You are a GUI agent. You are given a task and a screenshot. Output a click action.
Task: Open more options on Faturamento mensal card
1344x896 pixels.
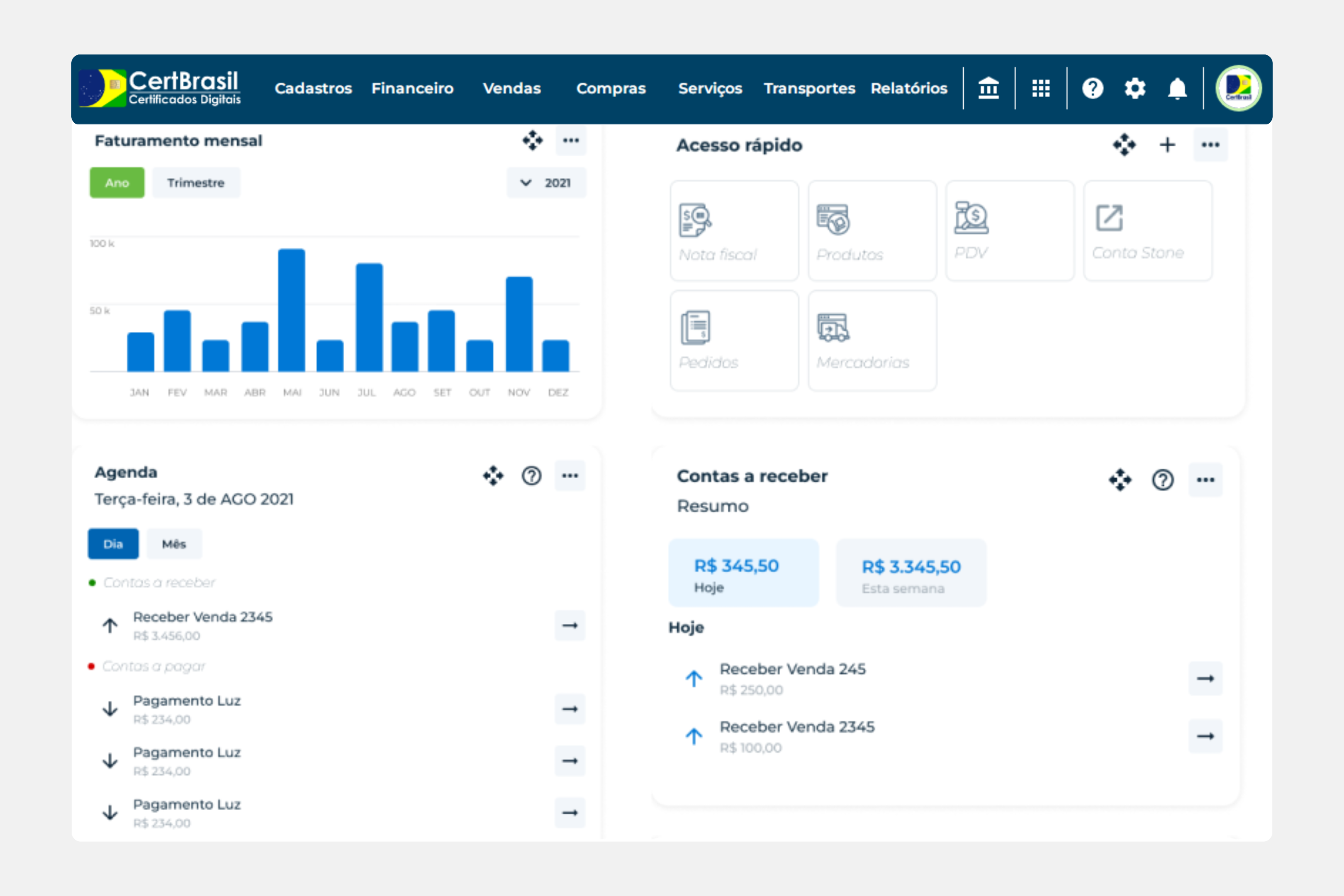click(571, 140)
